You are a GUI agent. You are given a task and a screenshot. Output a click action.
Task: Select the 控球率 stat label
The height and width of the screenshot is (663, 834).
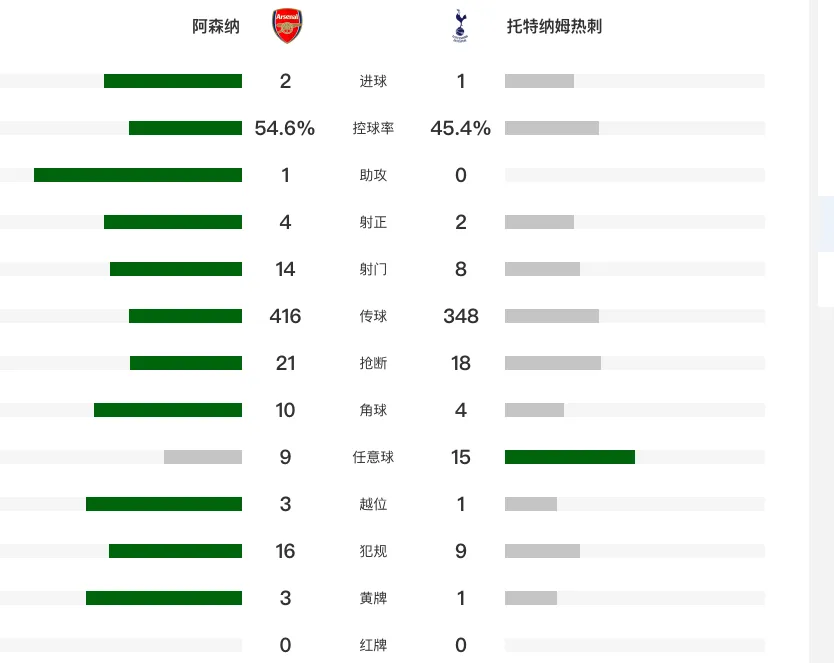(x=373, y=128)
